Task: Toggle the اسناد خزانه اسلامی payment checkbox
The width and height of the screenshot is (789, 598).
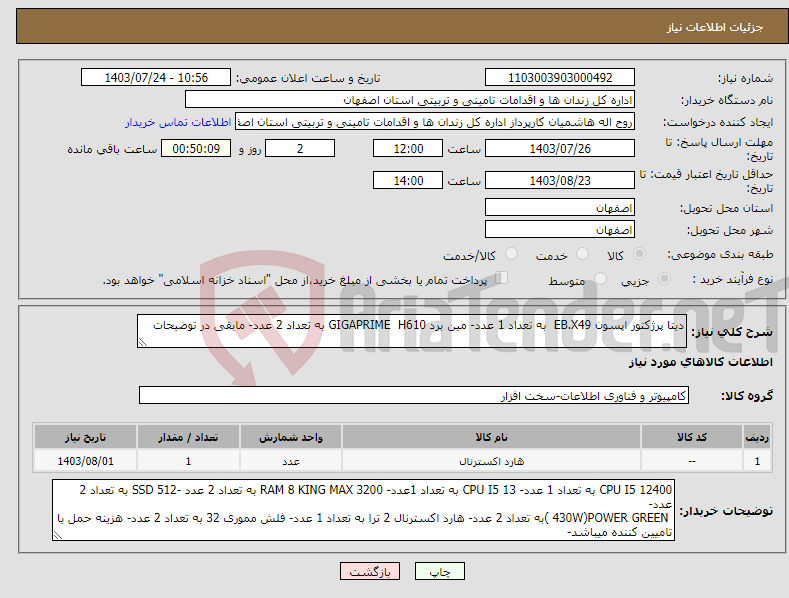Action: tap(501, 278)
